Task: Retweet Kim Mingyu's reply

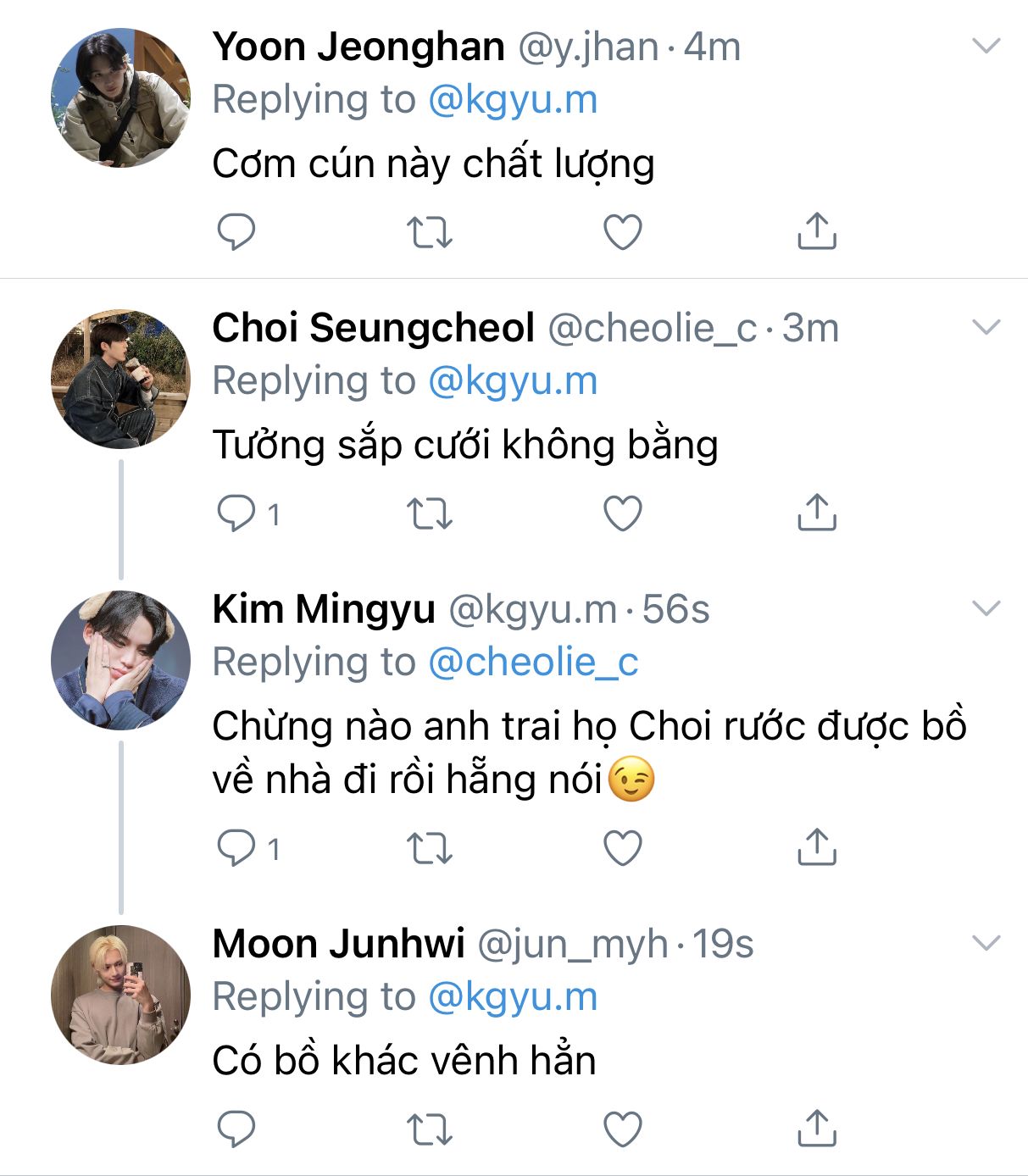Action: pos(430,847)
